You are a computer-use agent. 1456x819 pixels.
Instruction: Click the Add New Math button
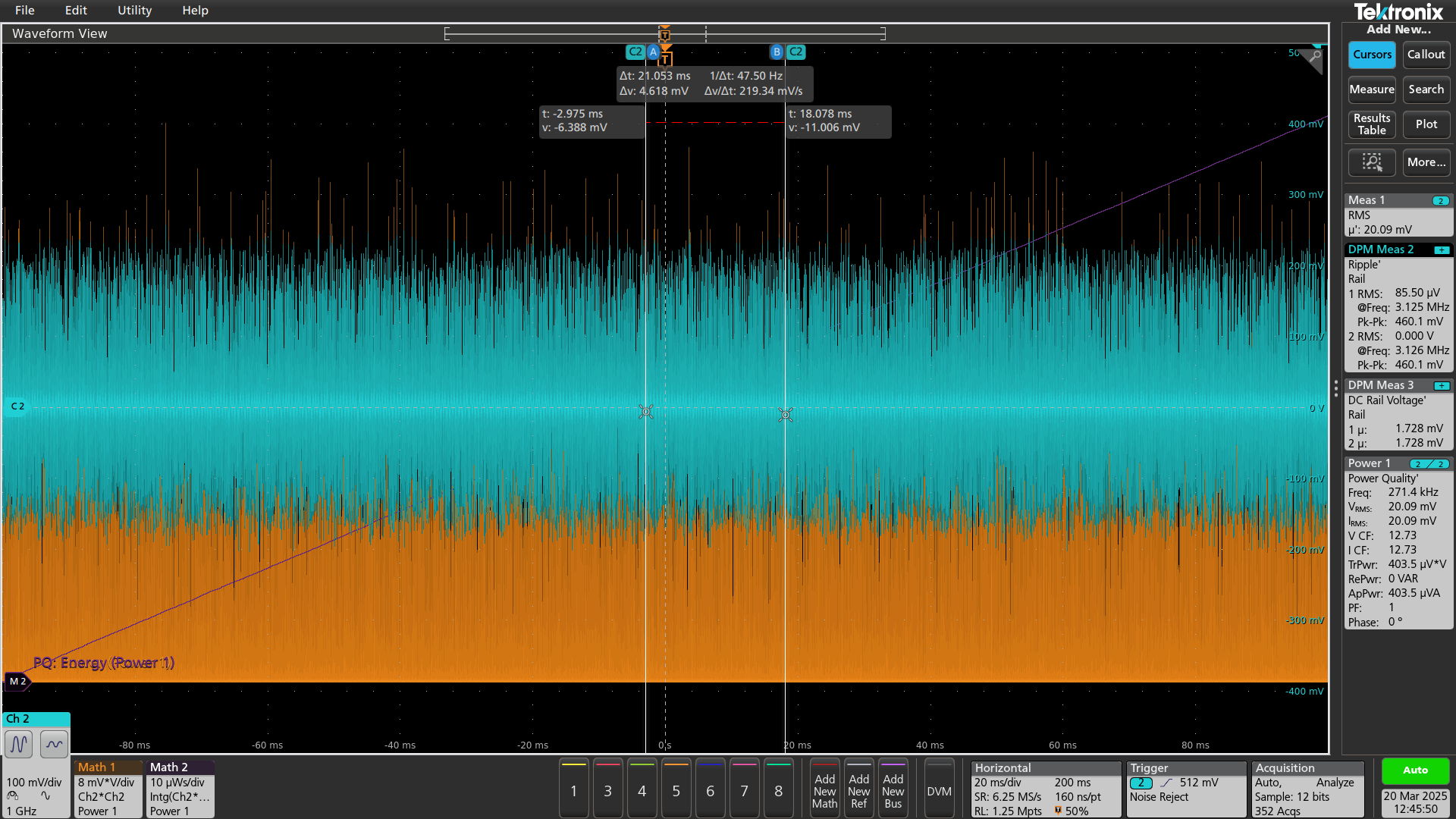[x=824, y=791]
